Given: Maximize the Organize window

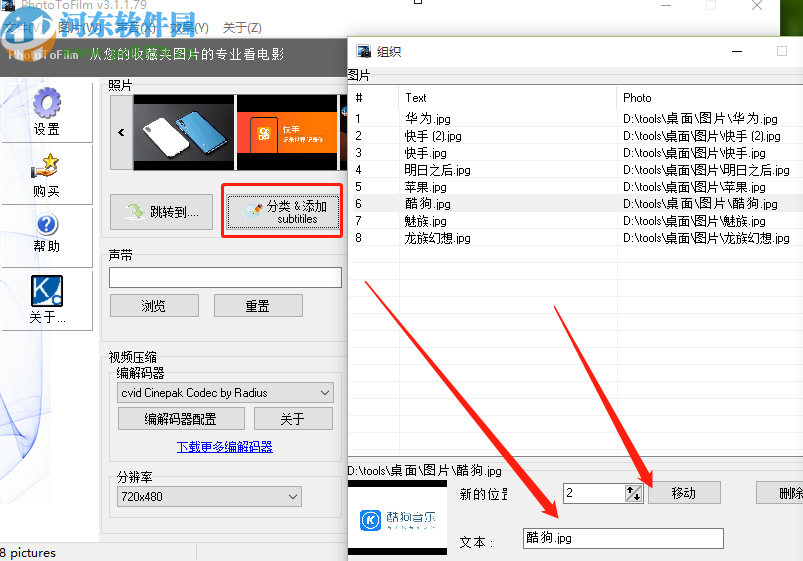Looking at the screenshot, I should pyautogui.click(x=781, y=51).
